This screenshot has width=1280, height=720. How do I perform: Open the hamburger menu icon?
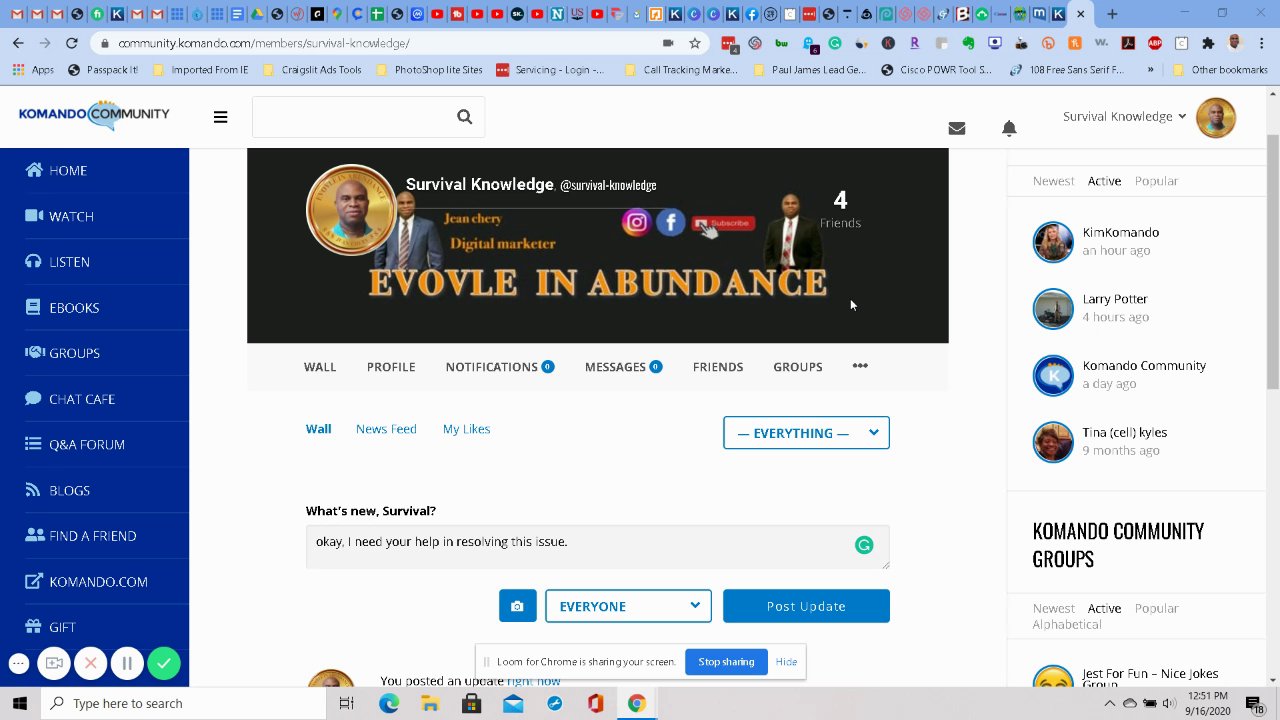click(220, 117)
